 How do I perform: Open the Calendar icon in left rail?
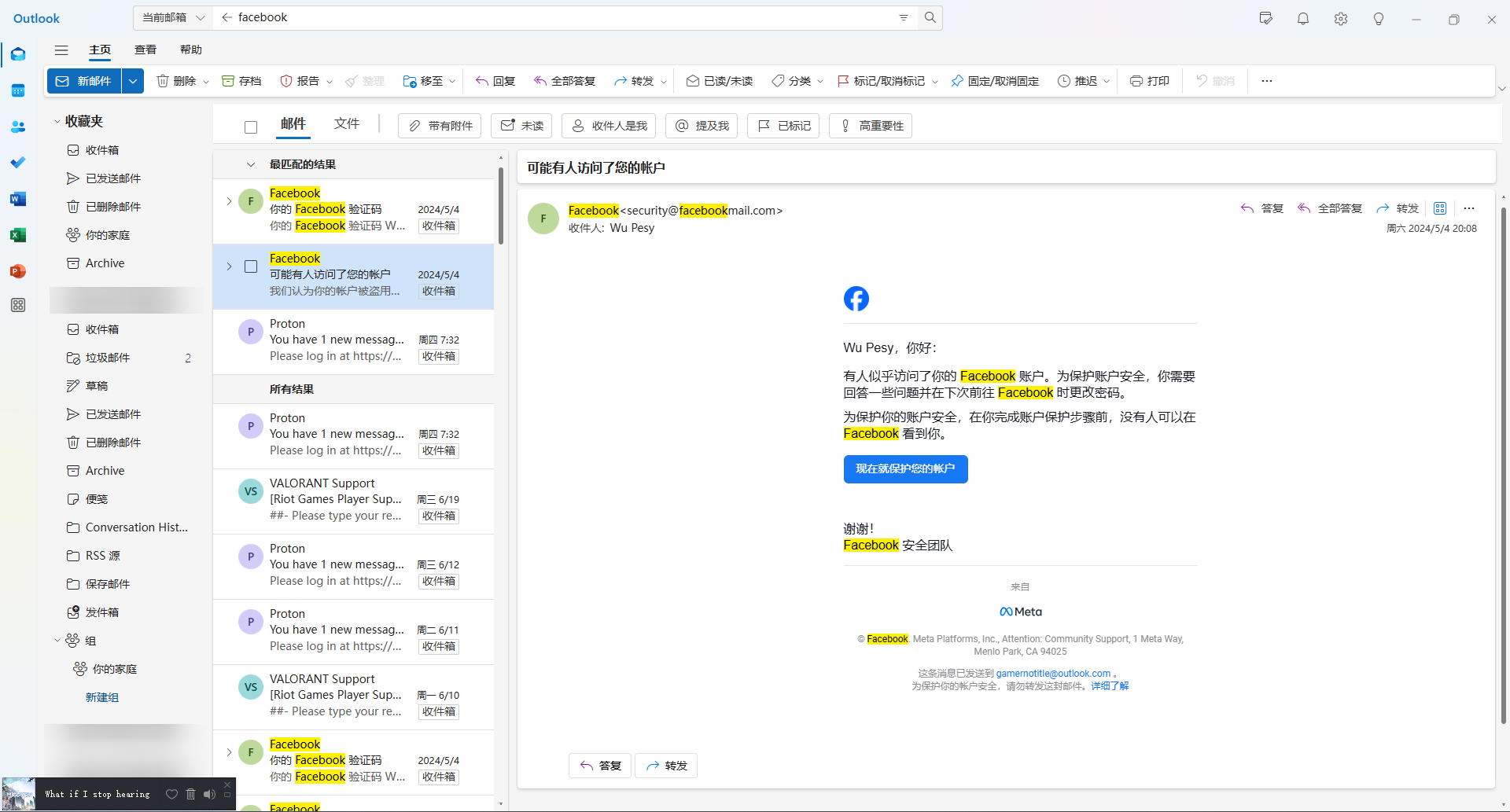tap(18, 90)
